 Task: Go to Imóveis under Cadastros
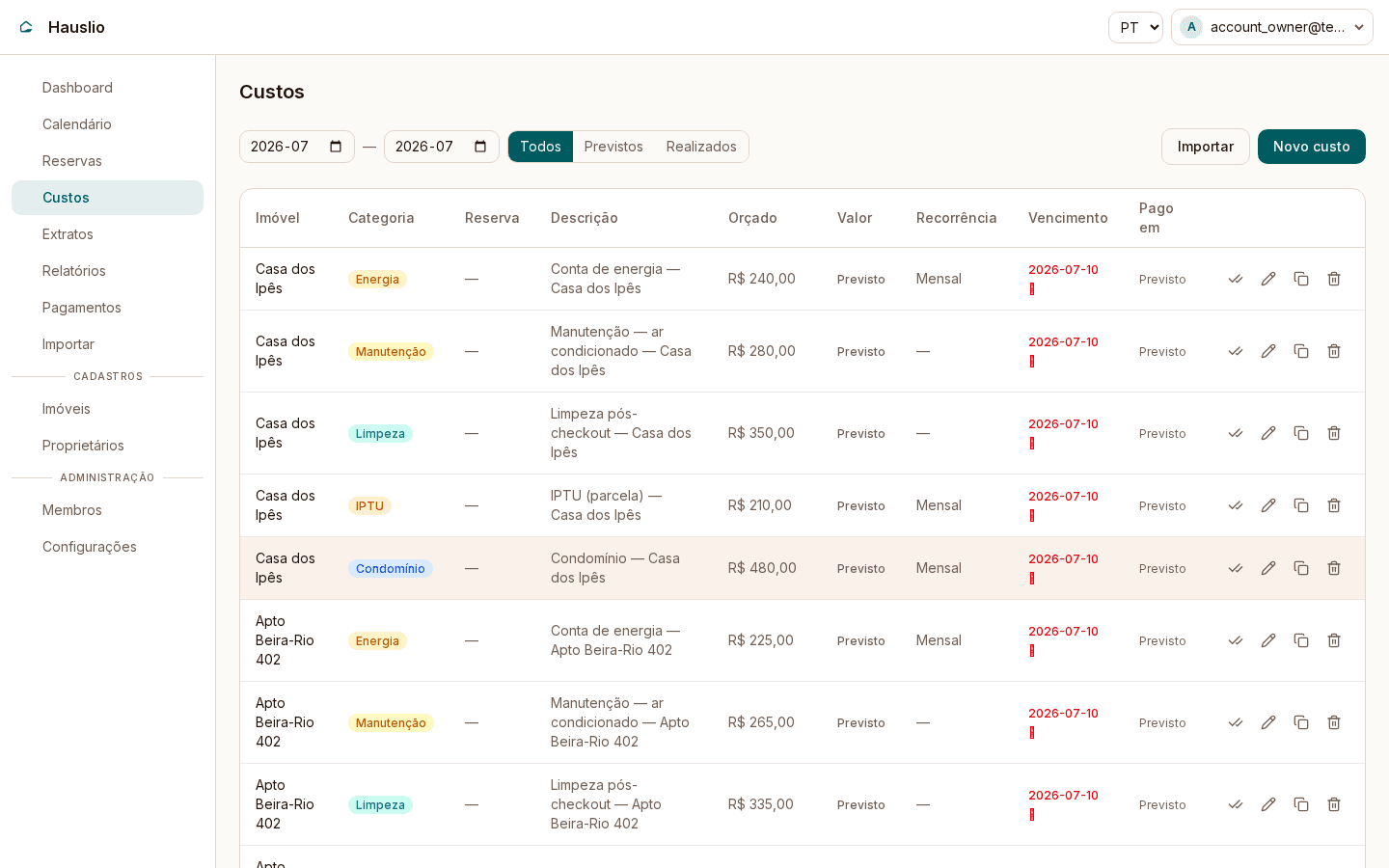pyautogui.click(x=107, y=409)
